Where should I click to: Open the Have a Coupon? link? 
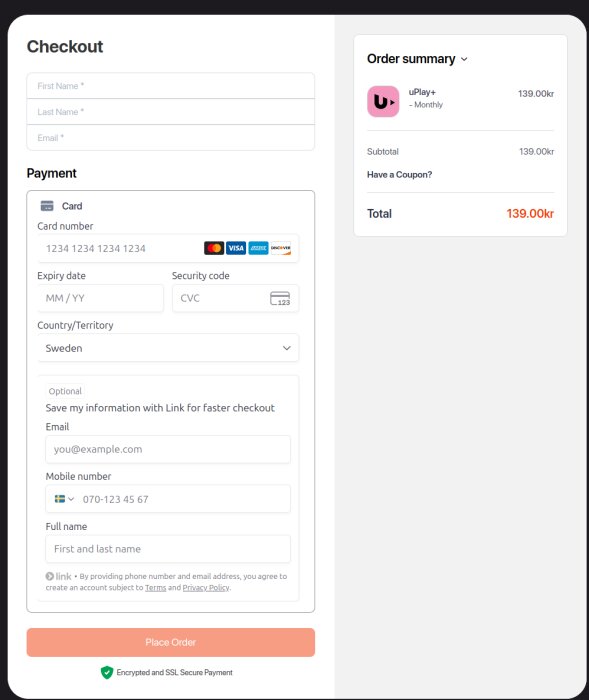[399, 175]
